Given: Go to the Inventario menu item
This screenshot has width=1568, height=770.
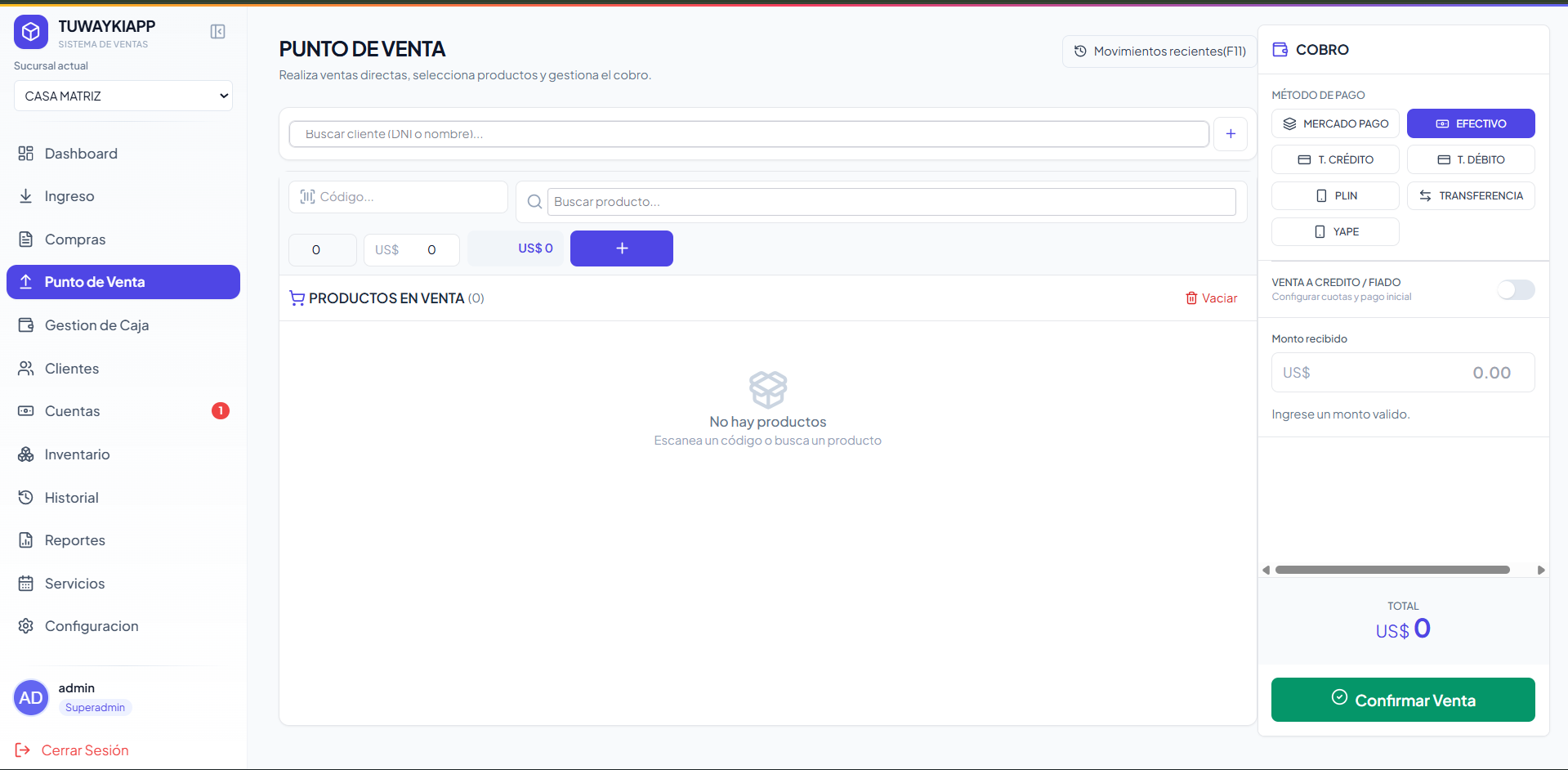Looking at the screenshot, I should (77, 454).
